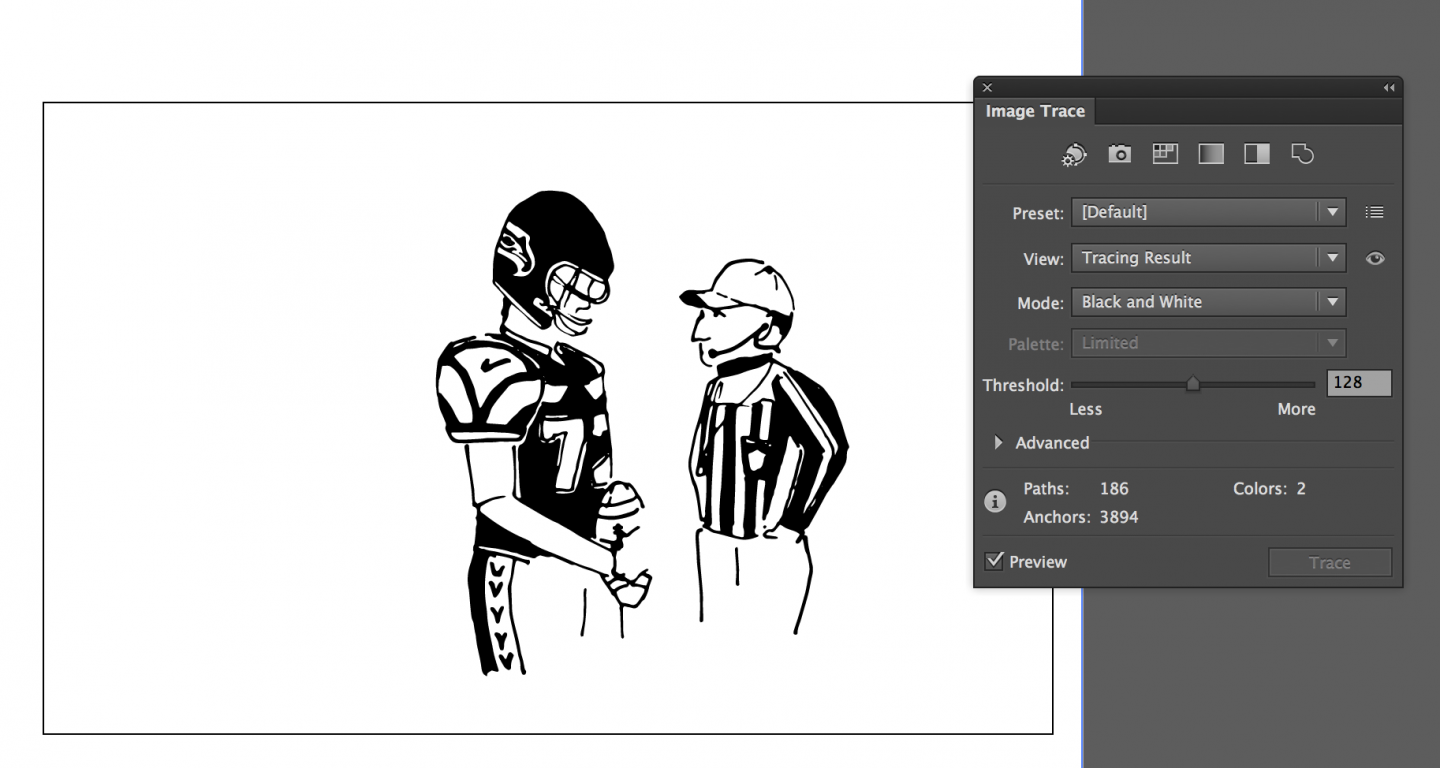Click the word Less under the Threshold slider
This screenshot has width=1440, height=768.
(x=1085, y=409)
